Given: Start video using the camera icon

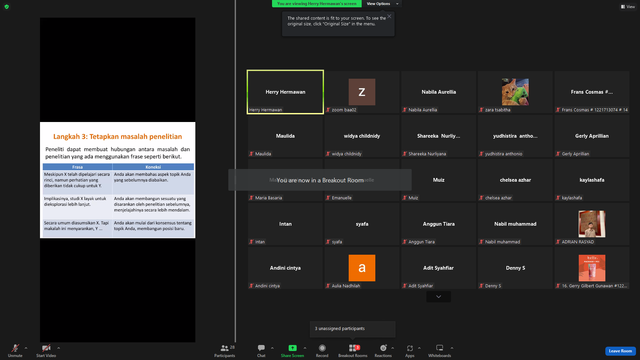Looking at the screenshot, I should coord(46,350).
